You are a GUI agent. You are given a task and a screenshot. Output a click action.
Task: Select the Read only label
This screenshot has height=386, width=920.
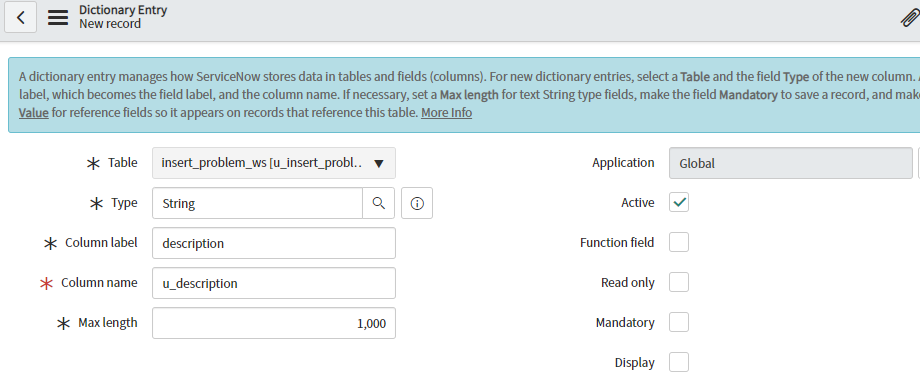tap(628, 283)
